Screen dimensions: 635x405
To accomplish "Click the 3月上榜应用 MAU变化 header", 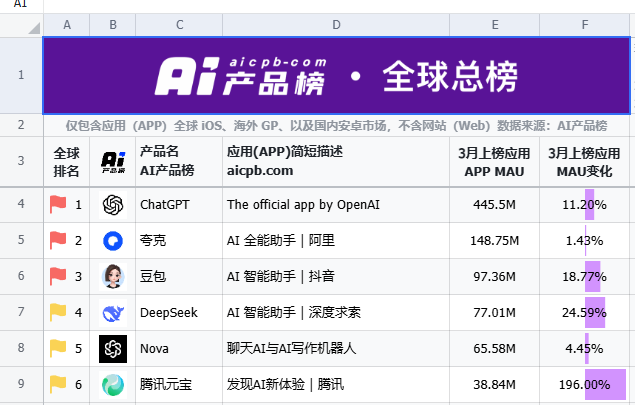I will [584, 162].
